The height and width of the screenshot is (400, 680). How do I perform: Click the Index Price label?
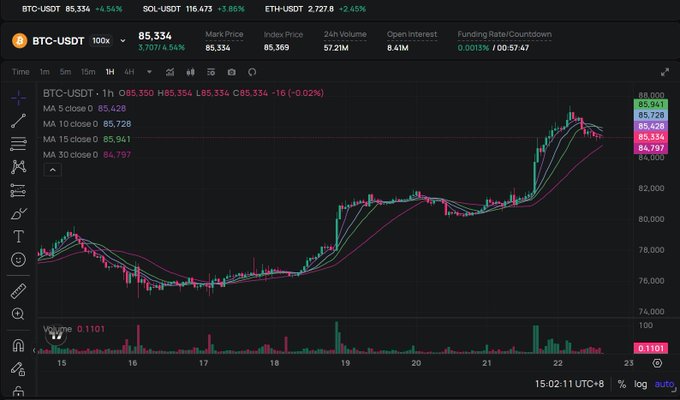[x=283, y=34]
